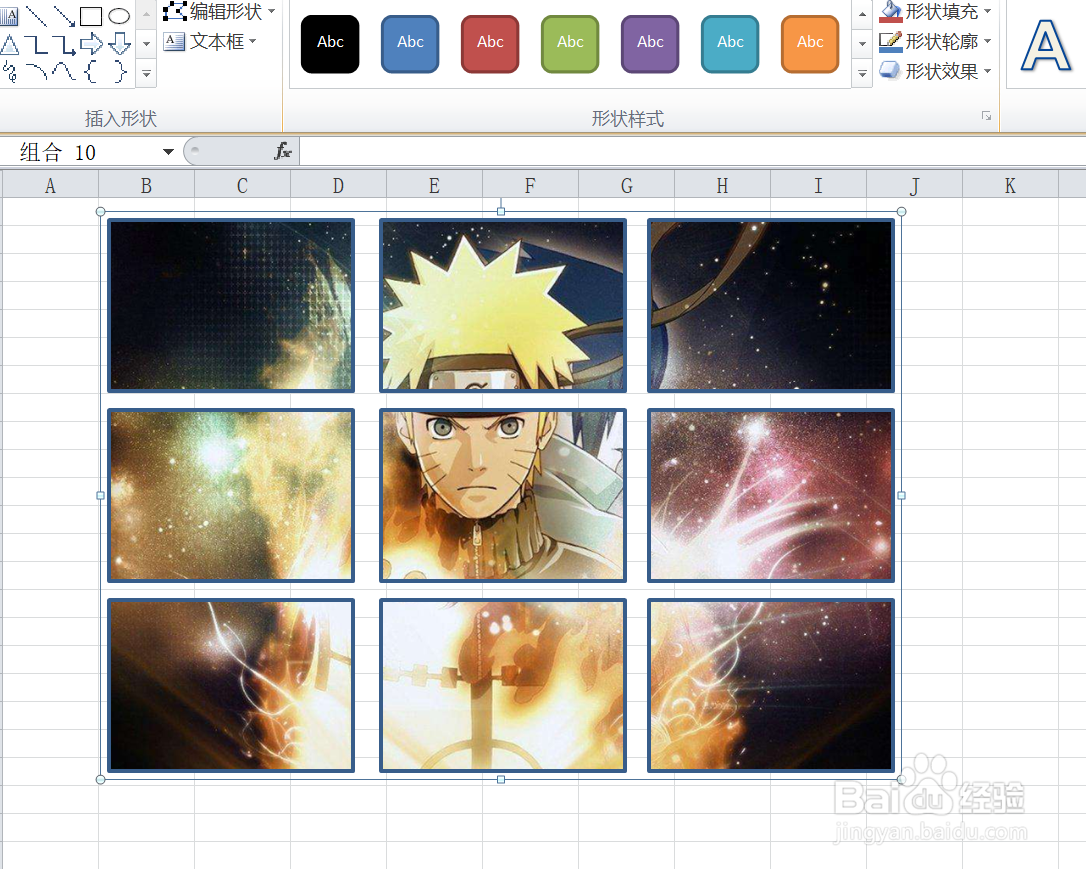Viewport: 1086px width, 869px height.
Task: Click the 文本框 text box icon
Action: 175,42
